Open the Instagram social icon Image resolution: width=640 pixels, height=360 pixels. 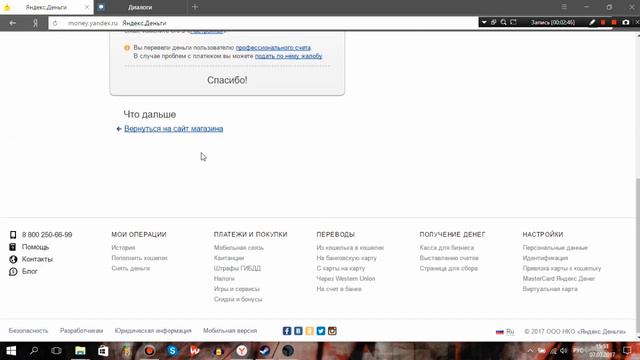(332, 331)
